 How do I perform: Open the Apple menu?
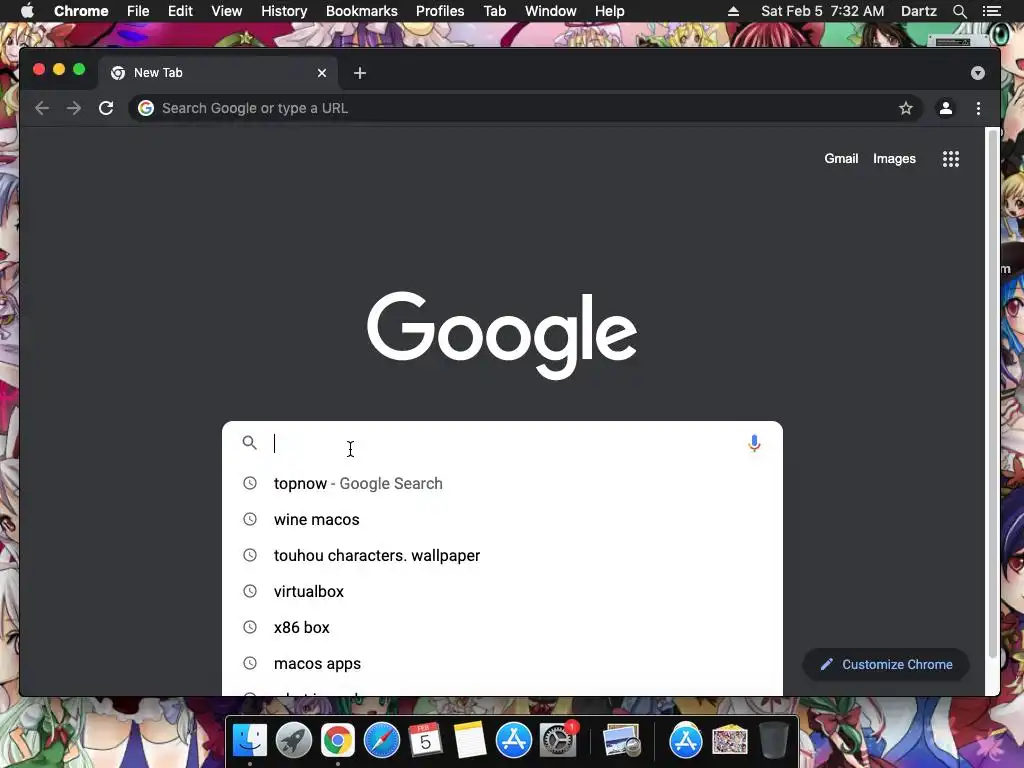[x=27, y=11]
